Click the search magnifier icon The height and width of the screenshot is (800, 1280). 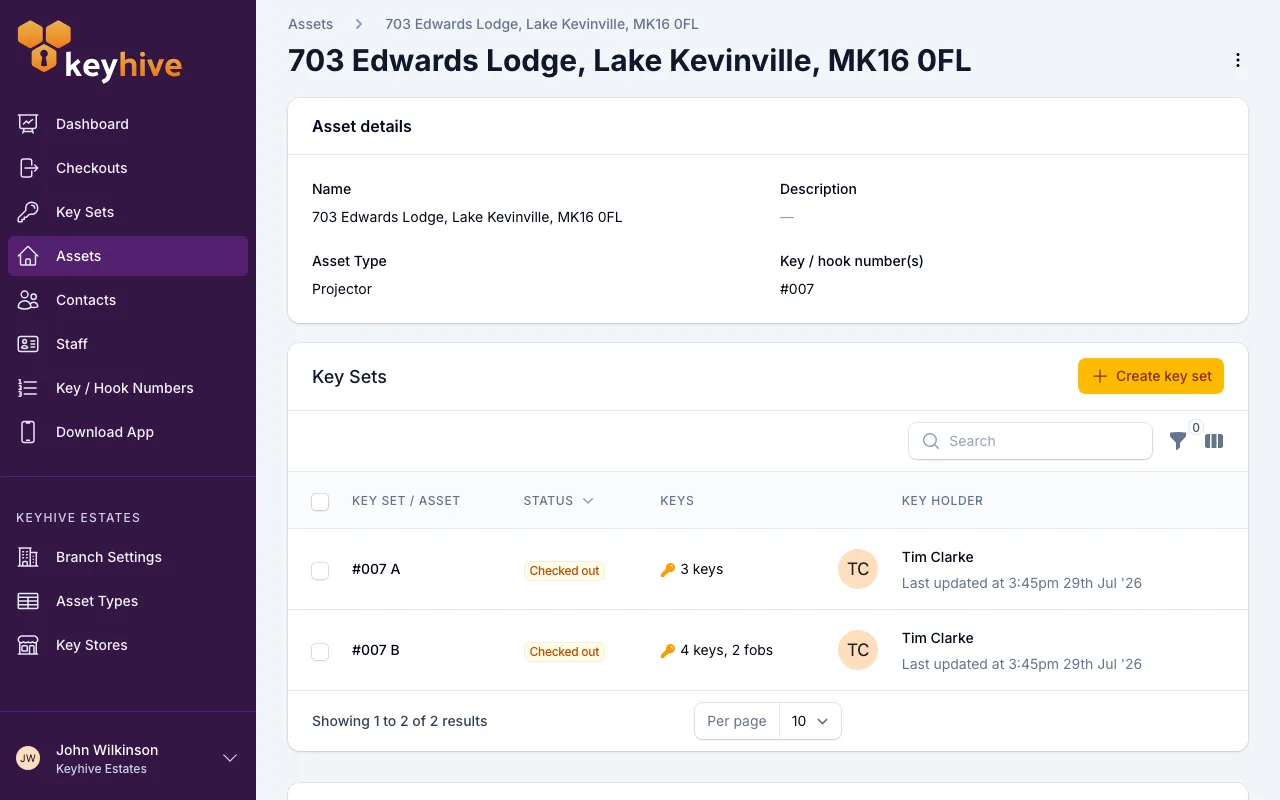931,441
